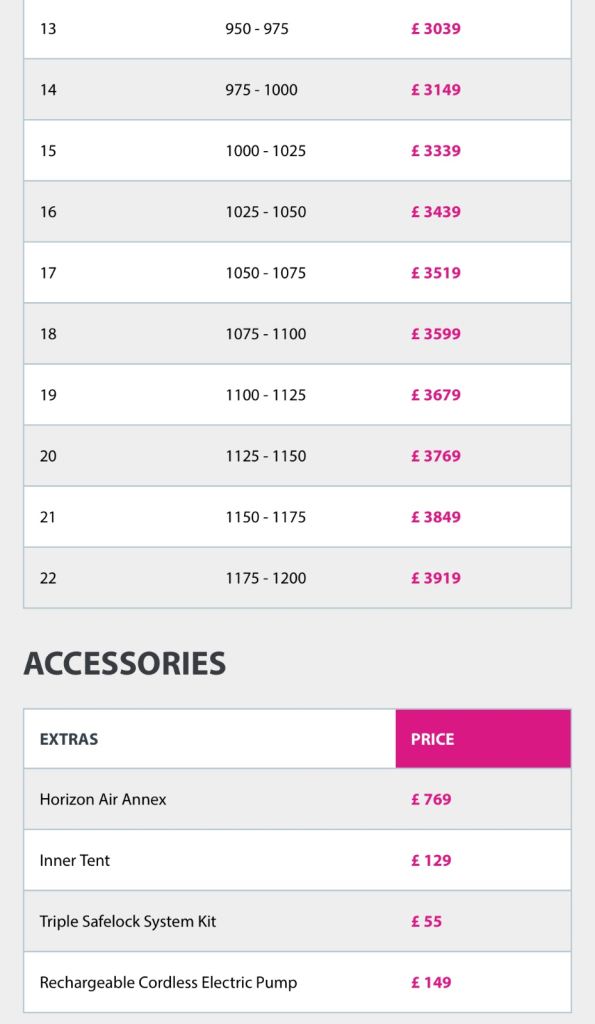
Task: Select the Horizon Air Annex accessory
Action: pyautogui.click(x=103, y=799)
